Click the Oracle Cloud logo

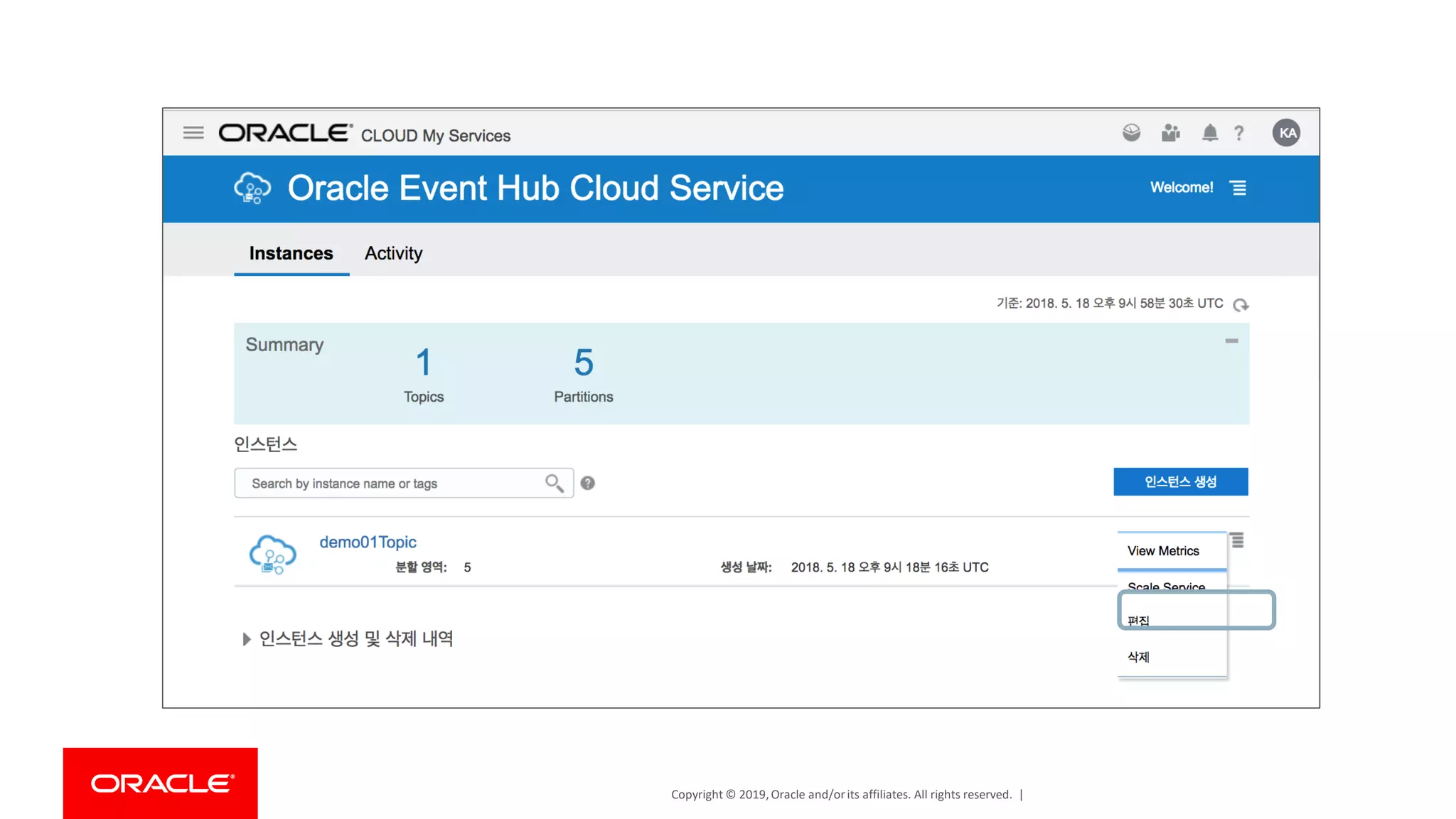[286, 133]
